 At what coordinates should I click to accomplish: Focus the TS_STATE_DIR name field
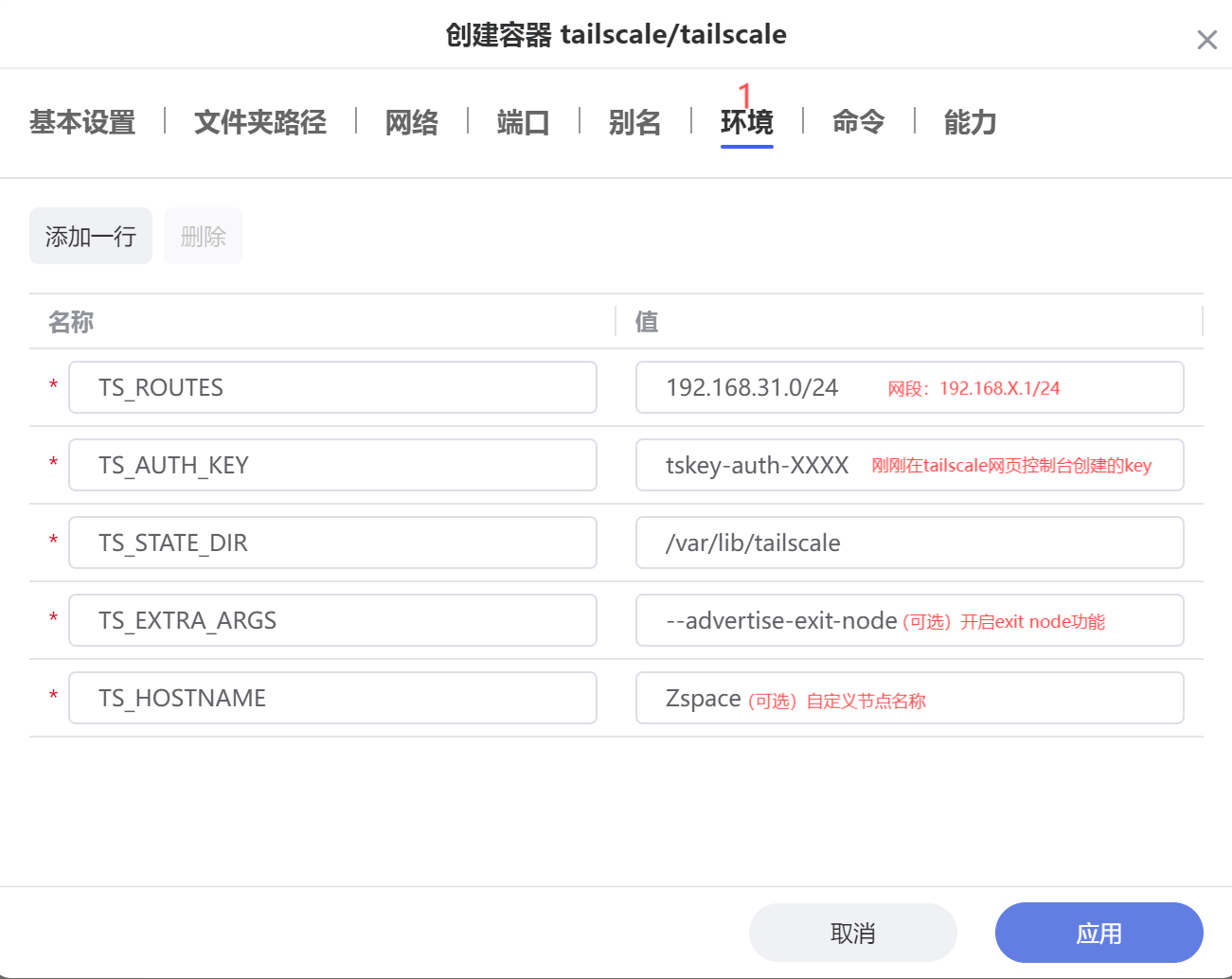(332, 543)
